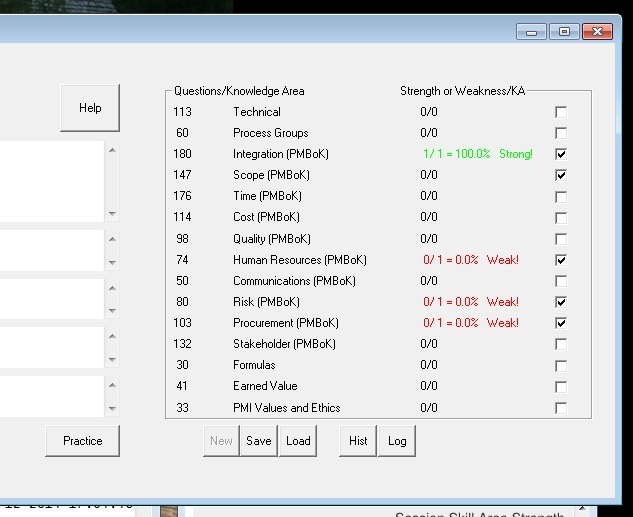Open the Help button

[x=90, y=108]
